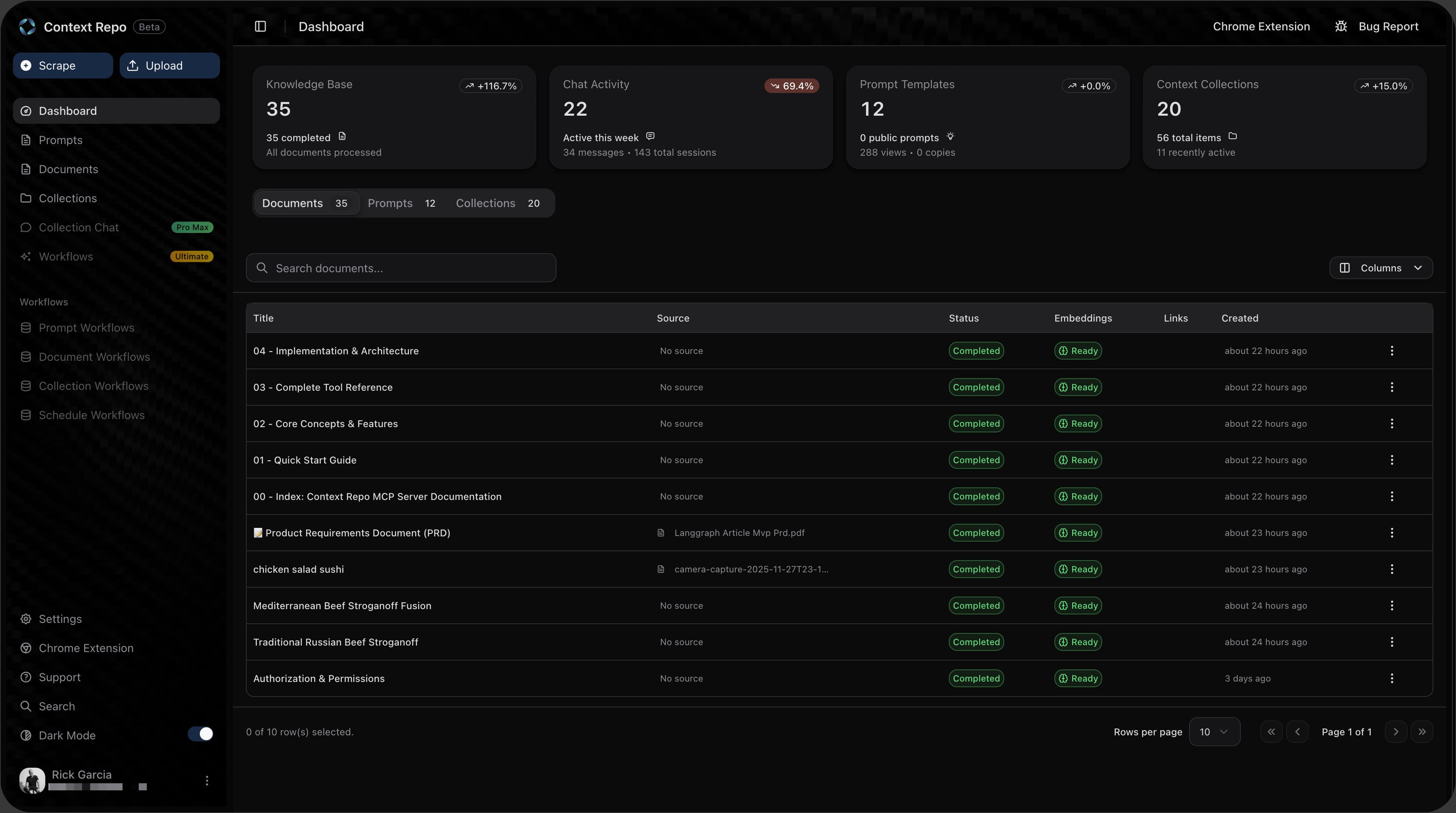Open row actions for 01 - Quick Start Guide

coord(1392,459)
